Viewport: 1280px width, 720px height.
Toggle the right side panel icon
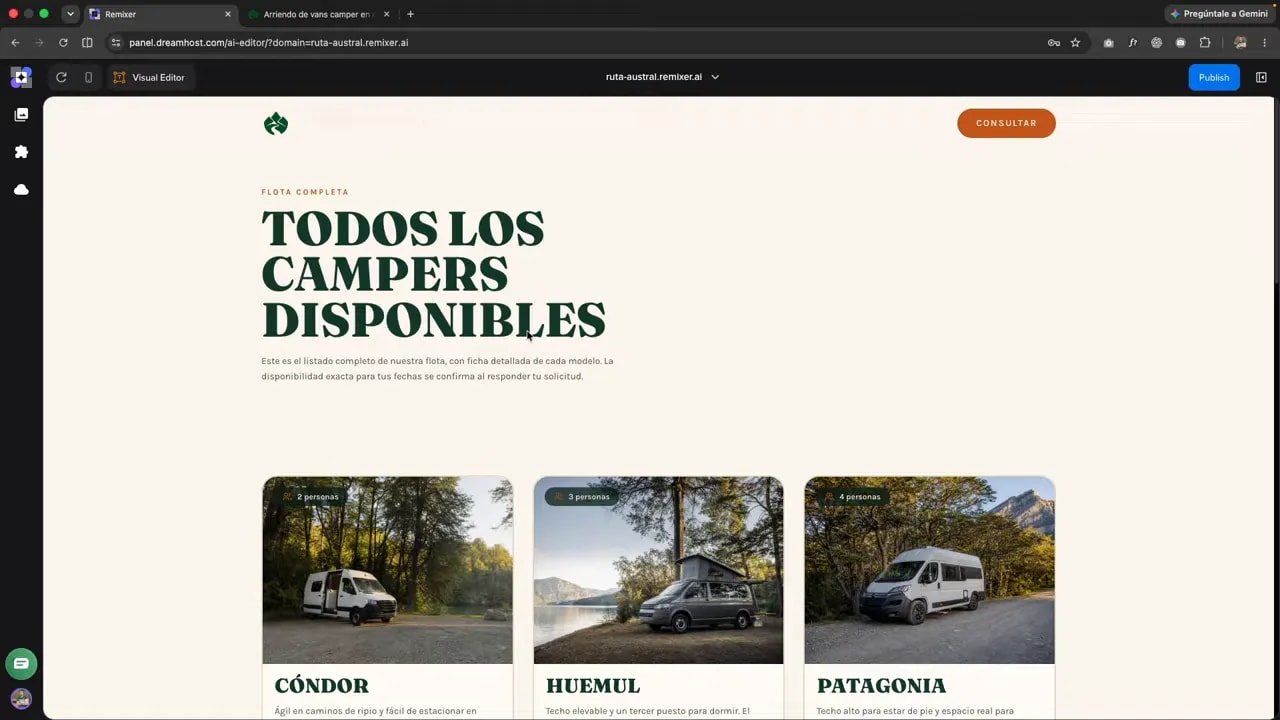pyautogui.click(x=1261, y=77)
